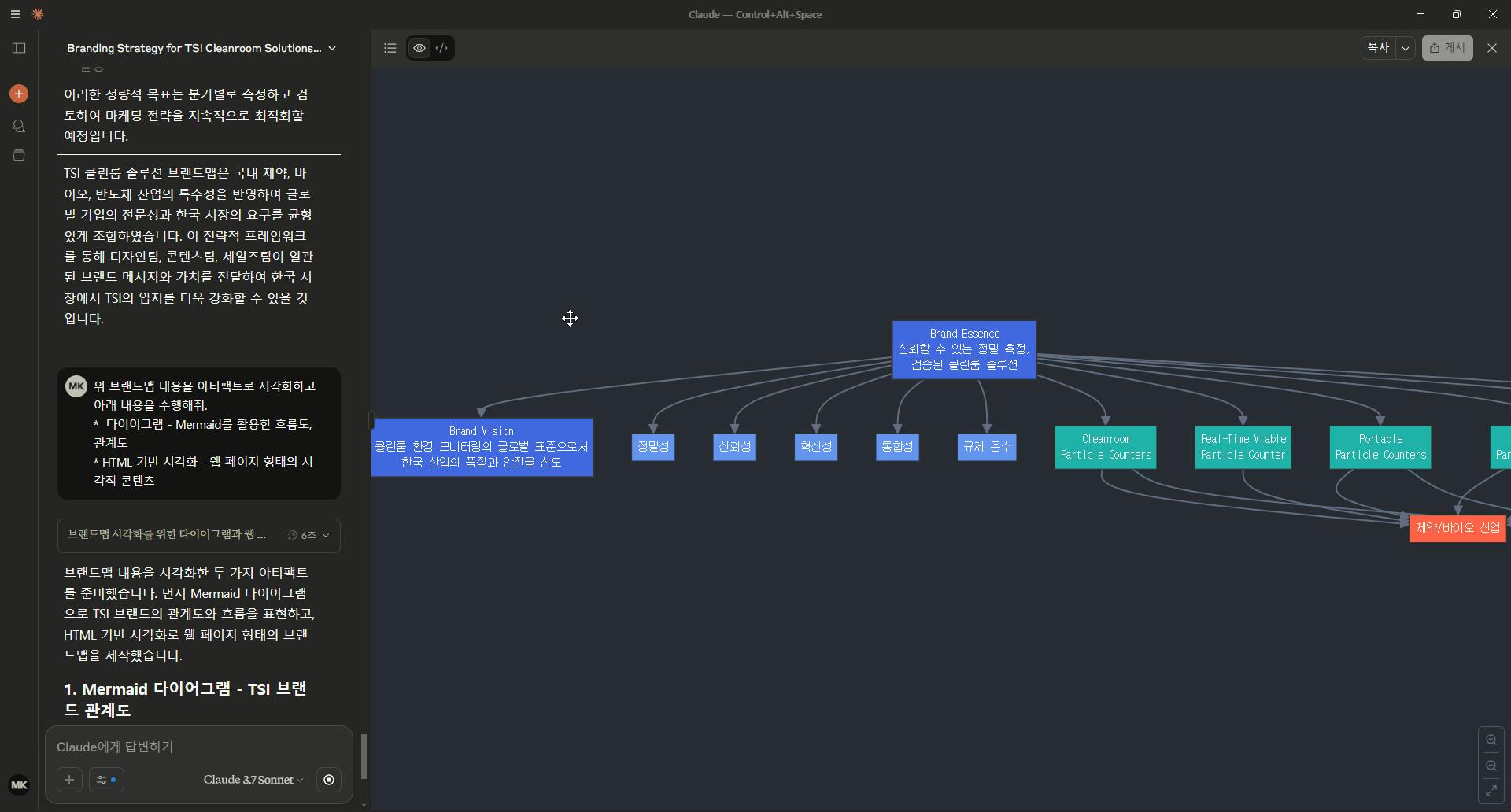The image size is (1511, 812).
Task: Click the 제약/바이오 산업 orange node
Action: point(1458,528)
